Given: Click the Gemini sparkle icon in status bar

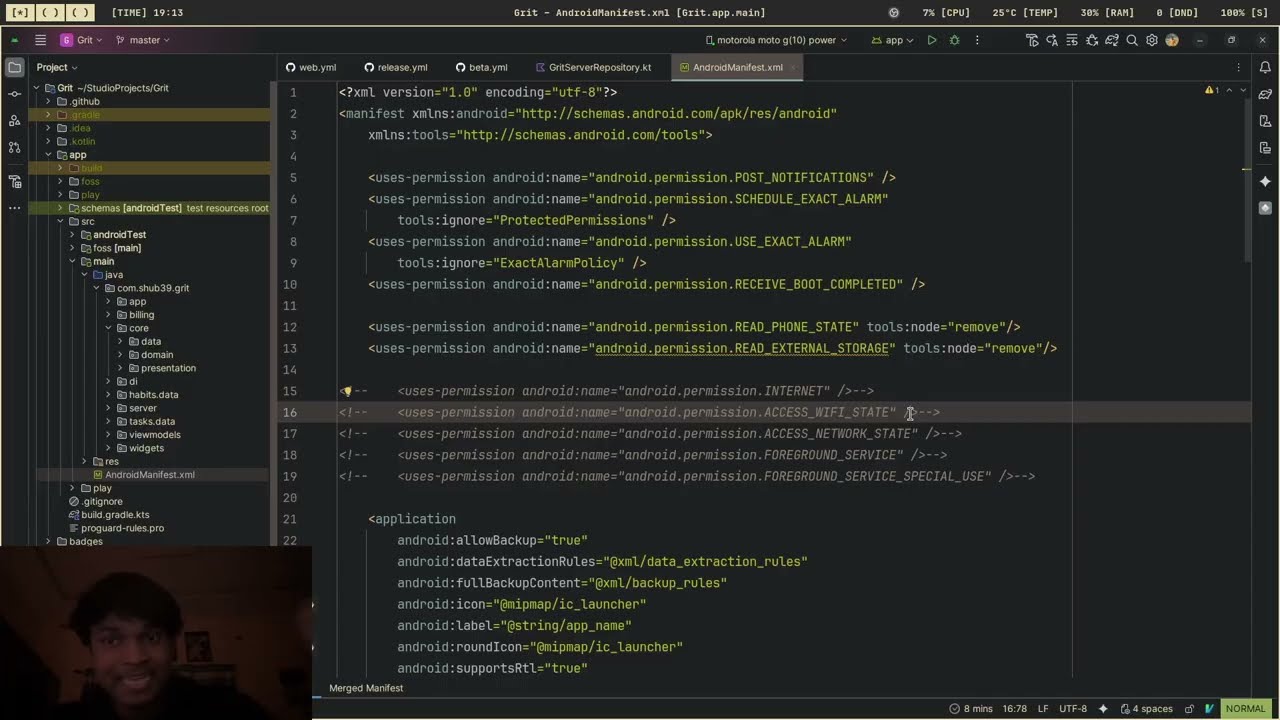Looking at the screenshot, I should click(1103, 708).
